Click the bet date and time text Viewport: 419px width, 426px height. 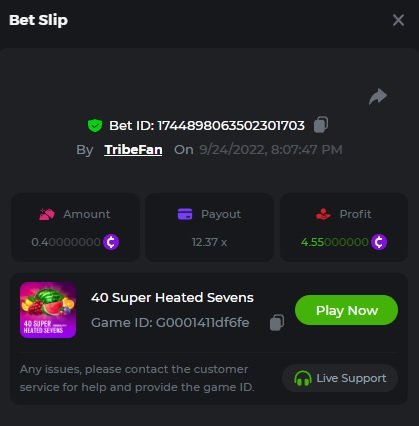271,150
